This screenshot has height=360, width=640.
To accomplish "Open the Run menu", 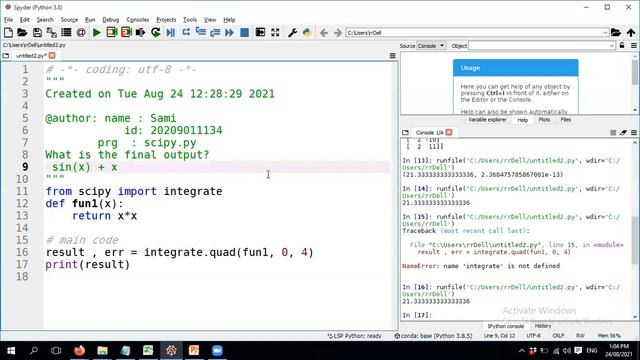I will click(x=90, y=20).
